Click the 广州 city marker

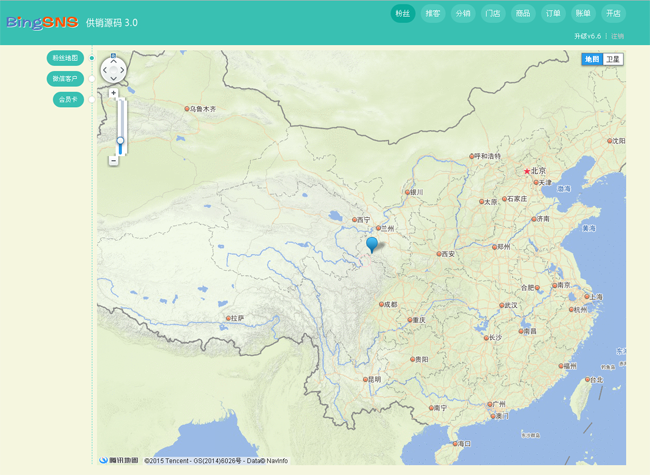[490, 404]
